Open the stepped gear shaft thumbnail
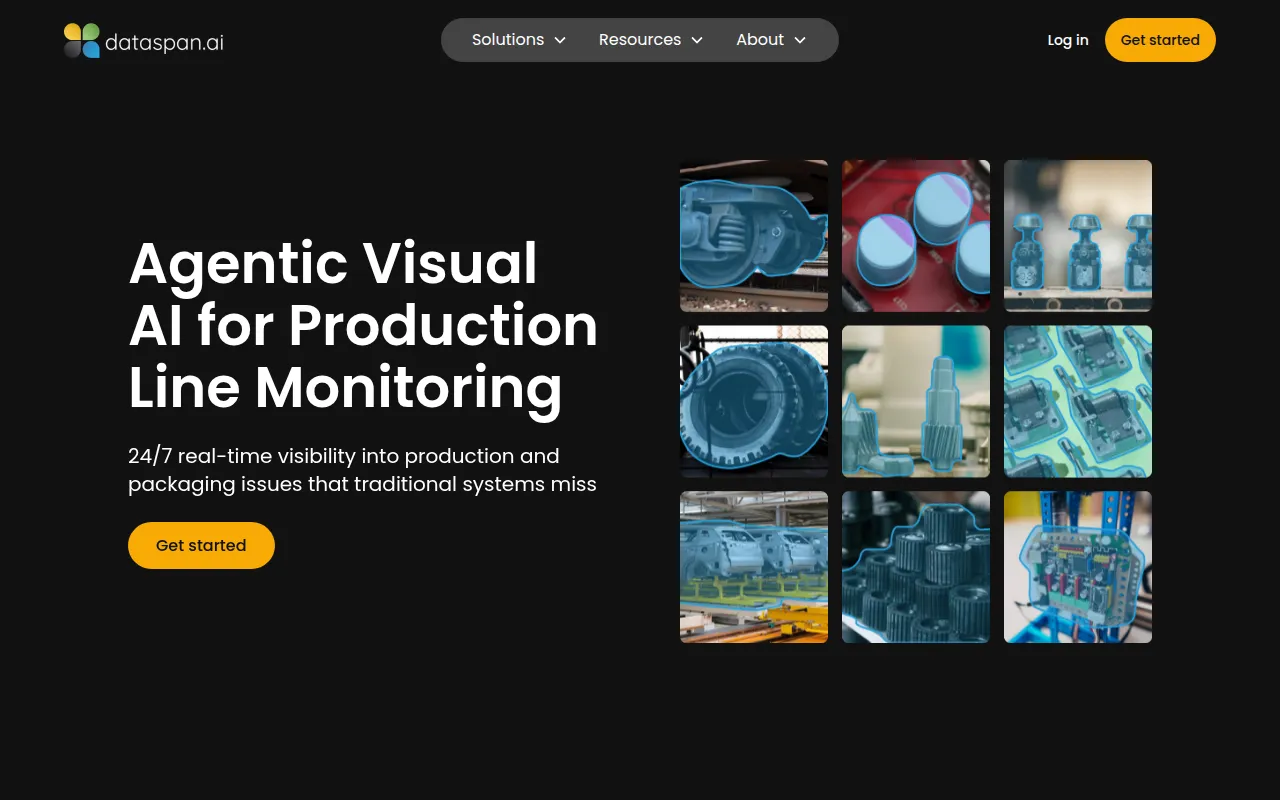Image resolution: width=1280 pixels, height=800 pixels. [916, 401]
